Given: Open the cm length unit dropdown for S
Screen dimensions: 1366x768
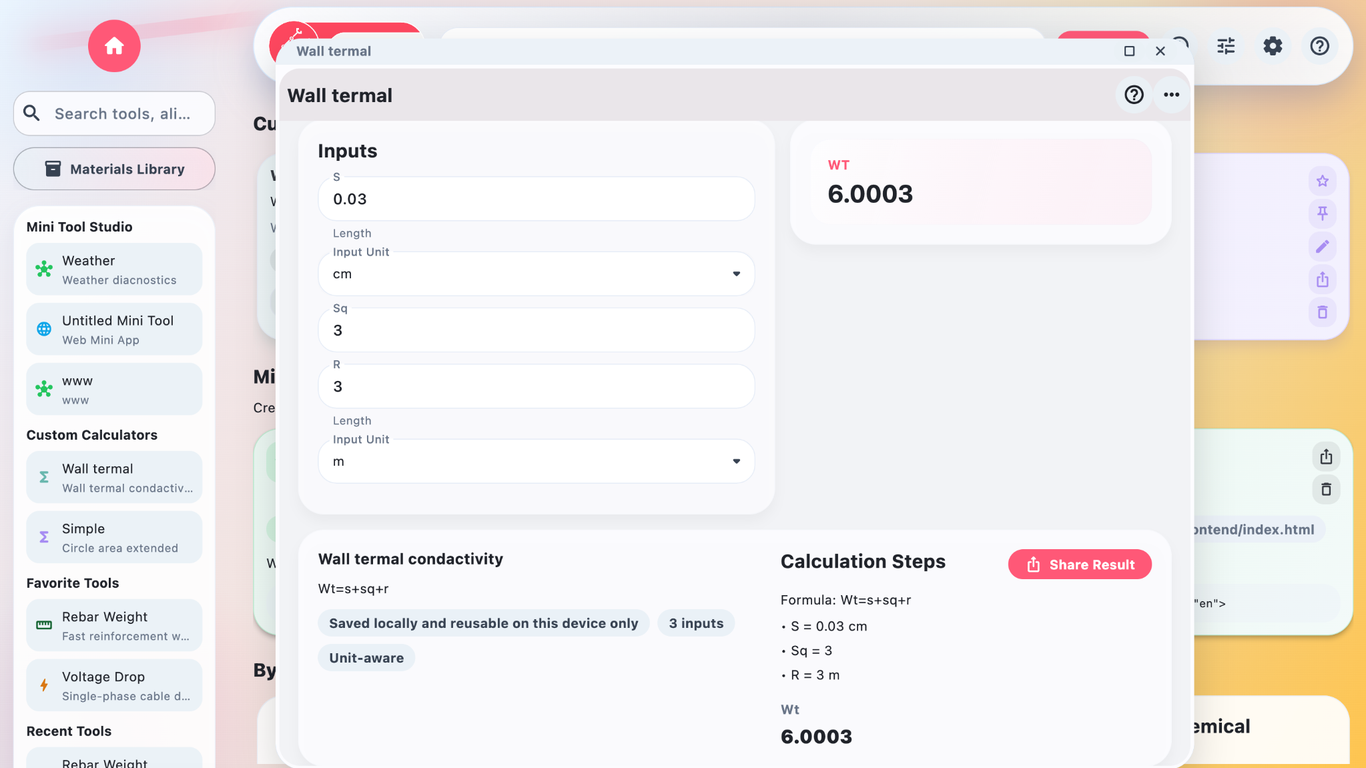Looking at the screenshot, I should 536,273.
